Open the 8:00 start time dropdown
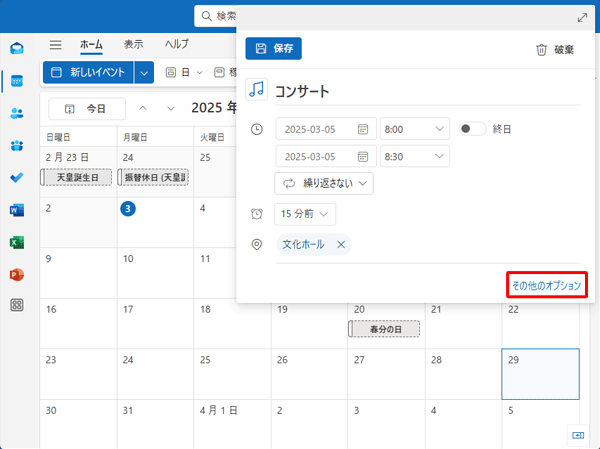The height and width of the screenshot is (449, 600). pos(415,129)
